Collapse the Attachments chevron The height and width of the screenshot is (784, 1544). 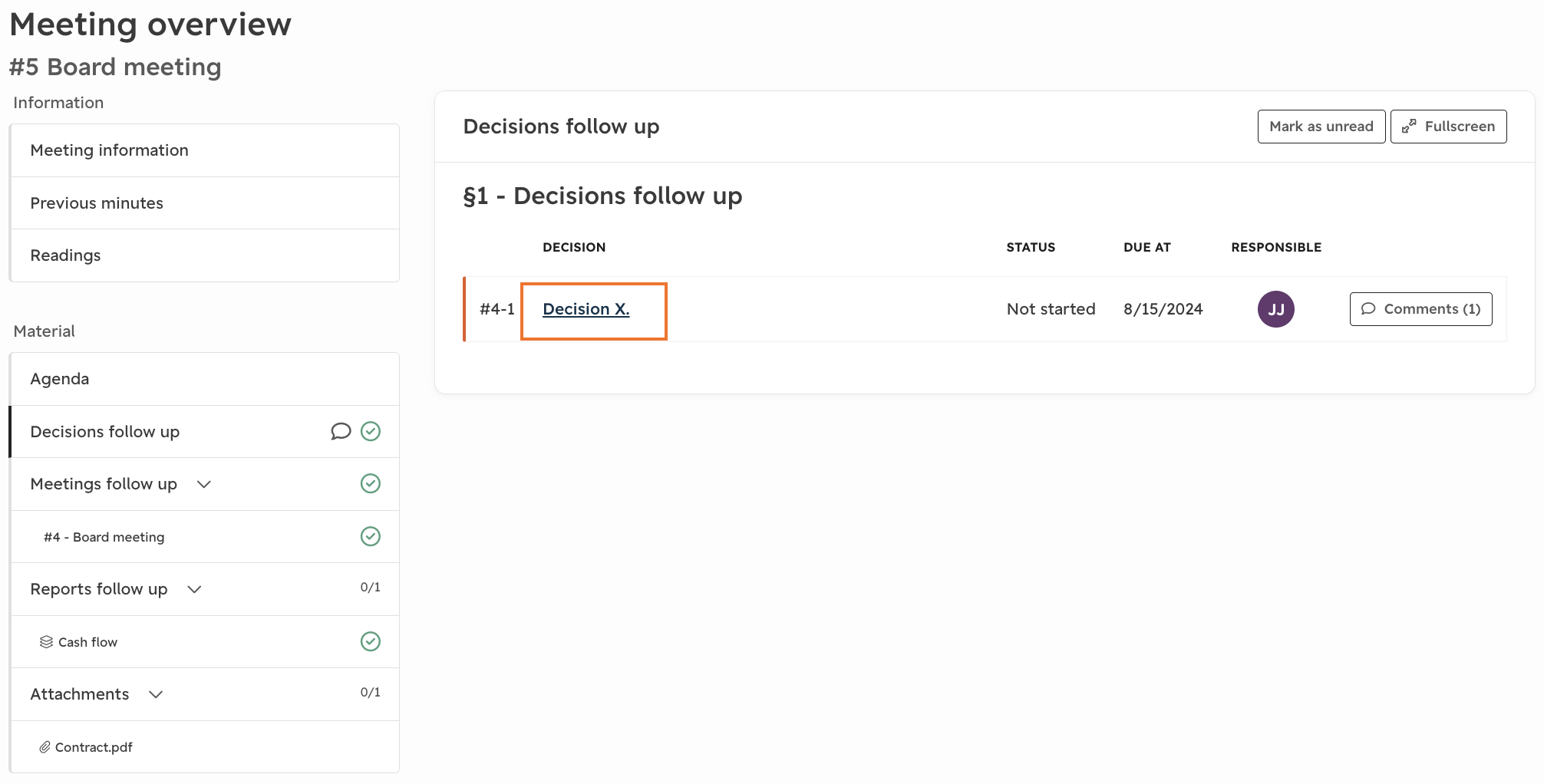(x=156, y=695)
